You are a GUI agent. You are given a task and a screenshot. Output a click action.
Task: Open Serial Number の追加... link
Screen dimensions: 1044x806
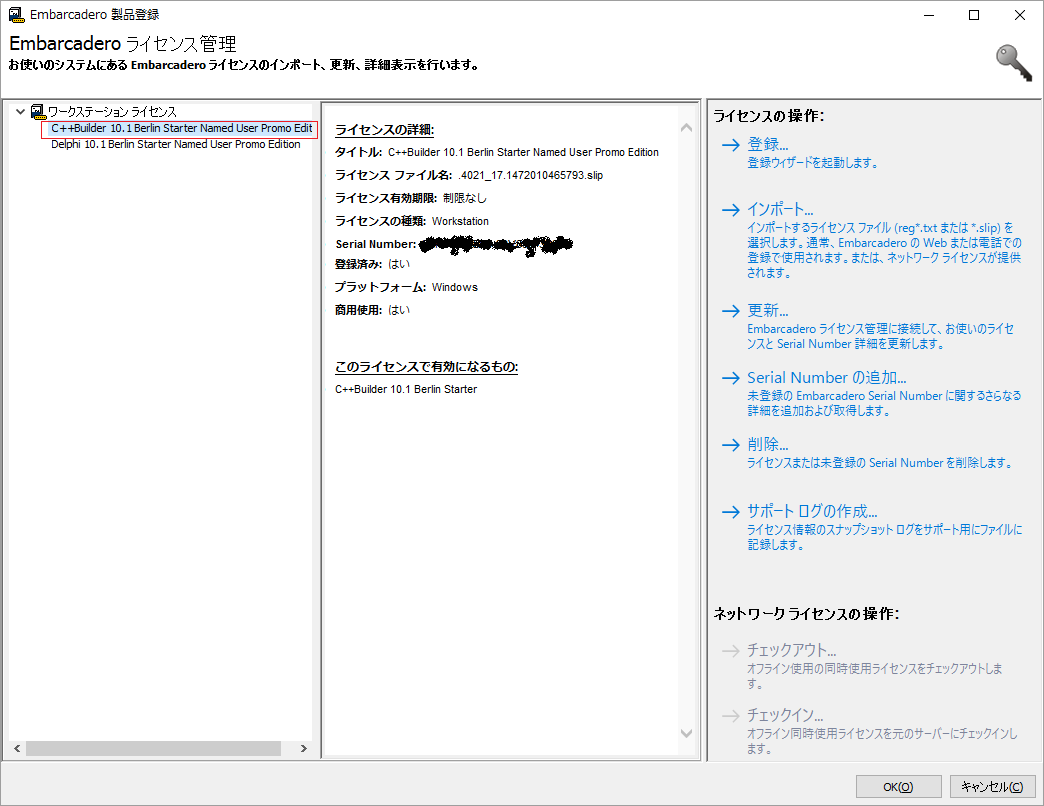[826, 378]
